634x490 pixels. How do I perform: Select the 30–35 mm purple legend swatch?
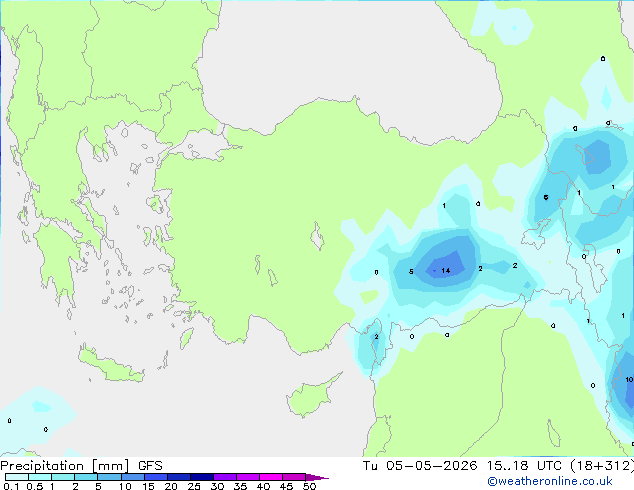[x=225, y=477]
